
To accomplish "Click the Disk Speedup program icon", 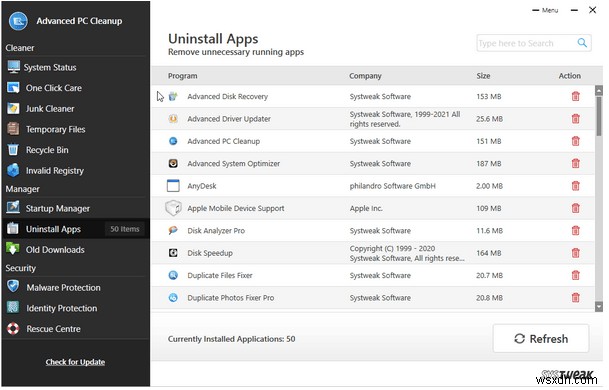I will tap(173, 253).
